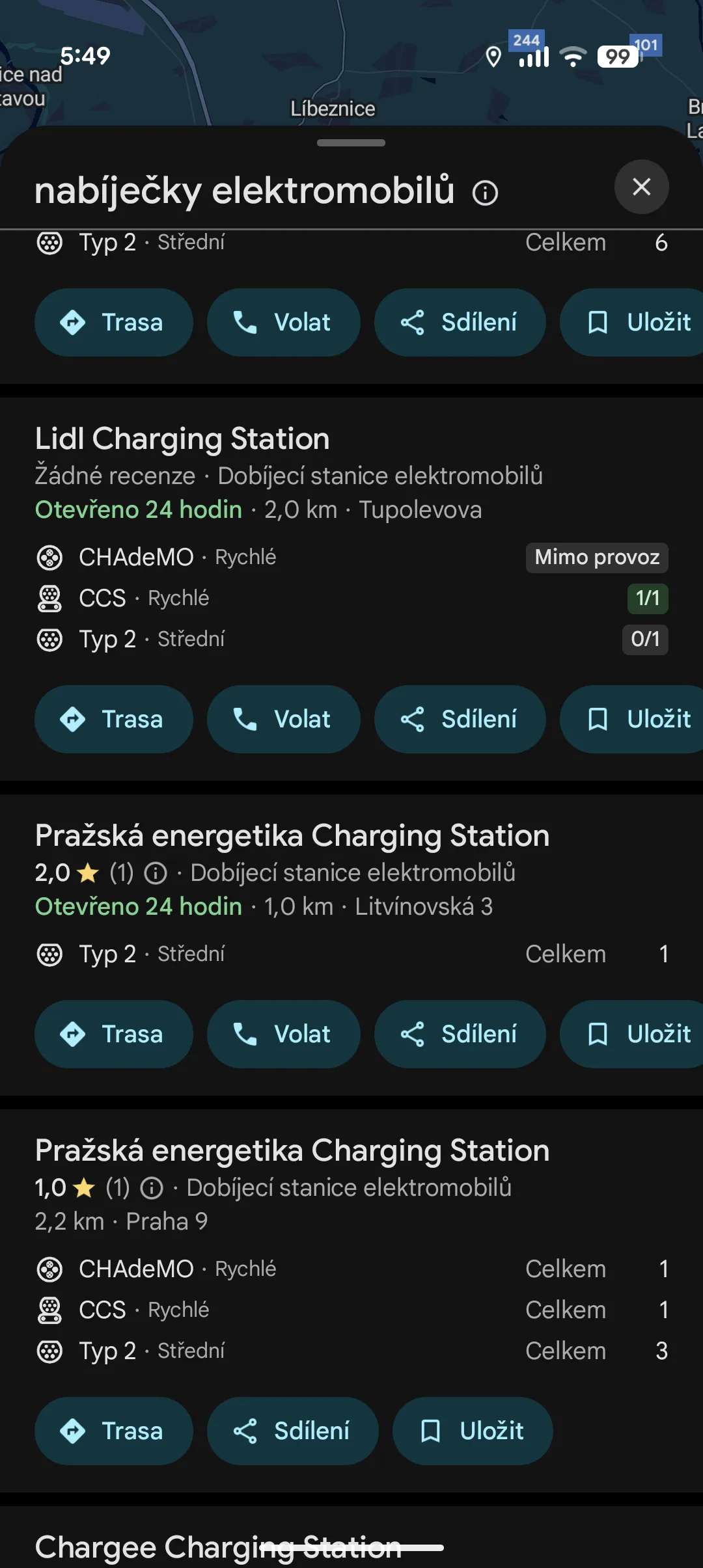Screen dimensions: 703x1568
Task: Tap rating info icon for 1,0-star station
Action: tap(152, 1188)
